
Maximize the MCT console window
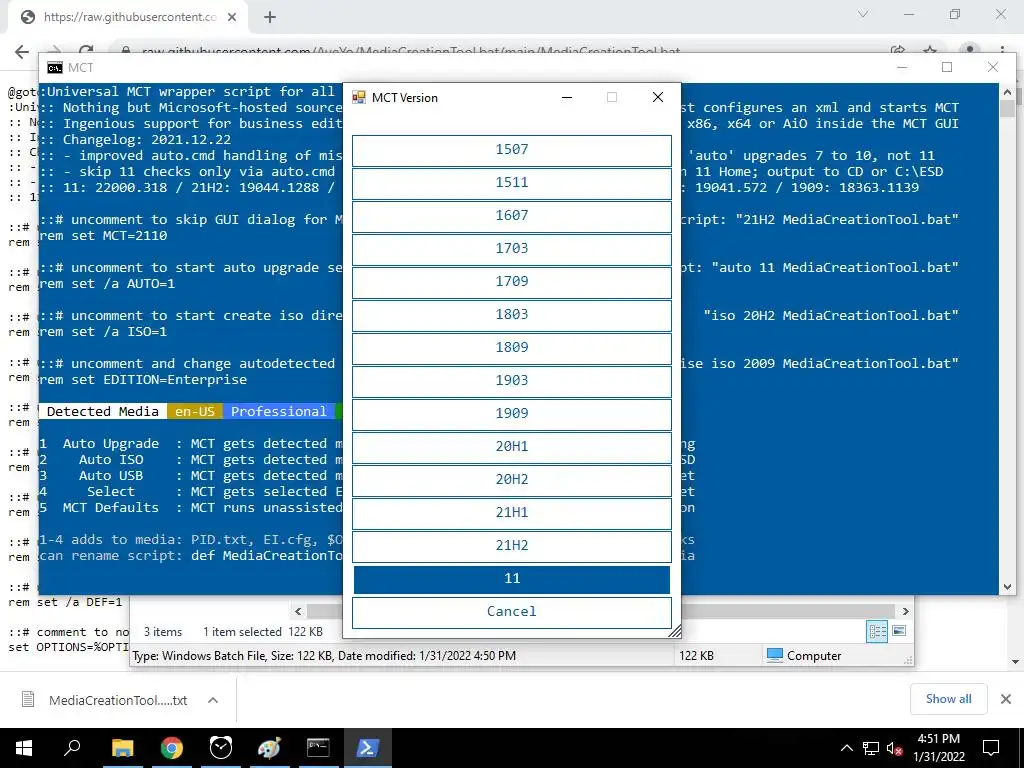coord(947,67)
